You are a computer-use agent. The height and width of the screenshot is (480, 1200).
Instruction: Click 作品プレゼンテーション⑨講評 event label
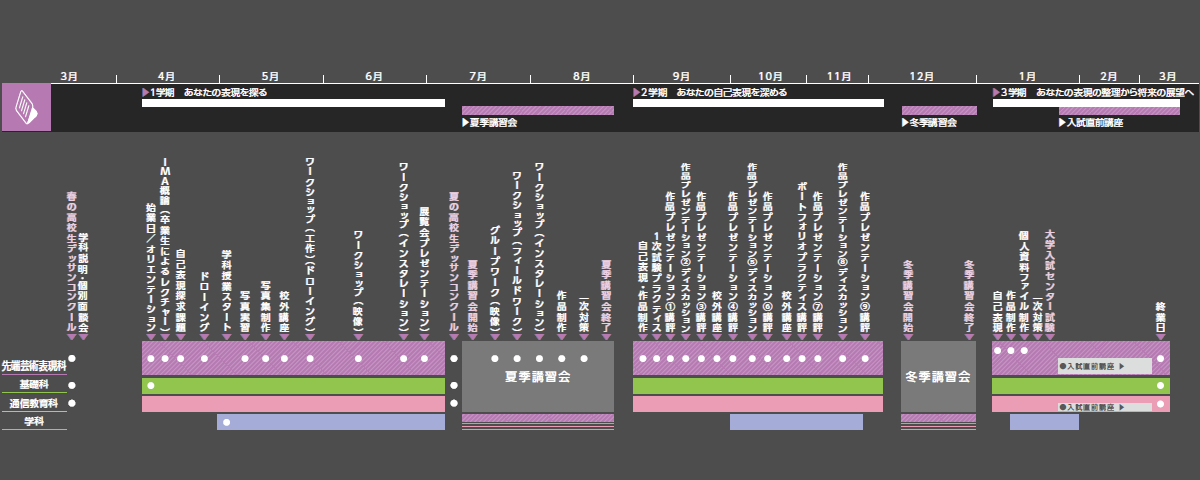[865, 264]
